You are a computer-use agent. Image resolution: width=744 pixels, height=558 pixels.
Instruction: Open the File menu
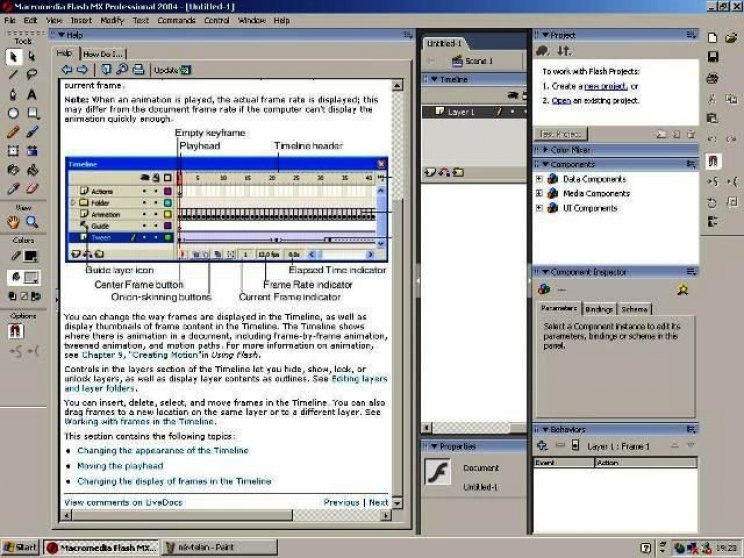9,20
